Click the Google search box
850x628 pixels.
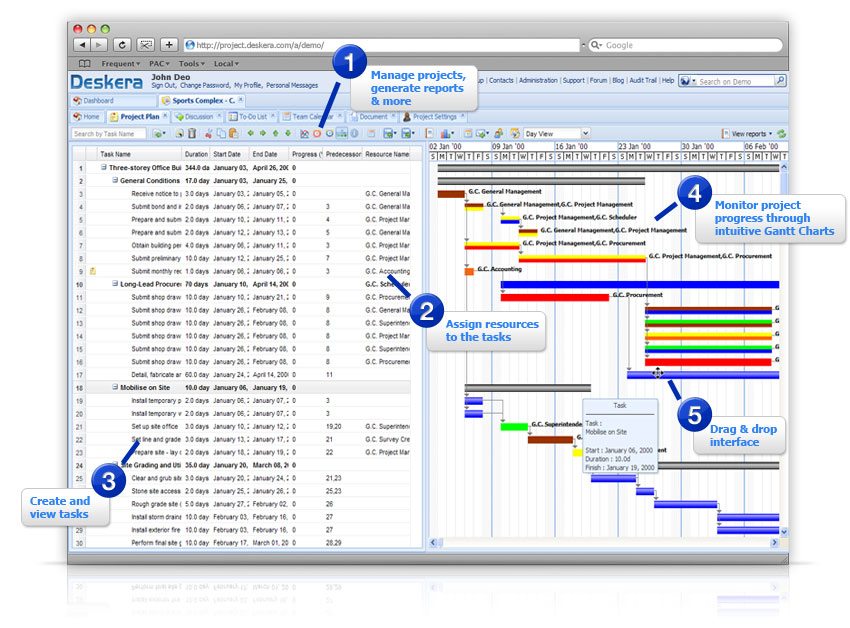pyautogui.click(x=686, y=45)
